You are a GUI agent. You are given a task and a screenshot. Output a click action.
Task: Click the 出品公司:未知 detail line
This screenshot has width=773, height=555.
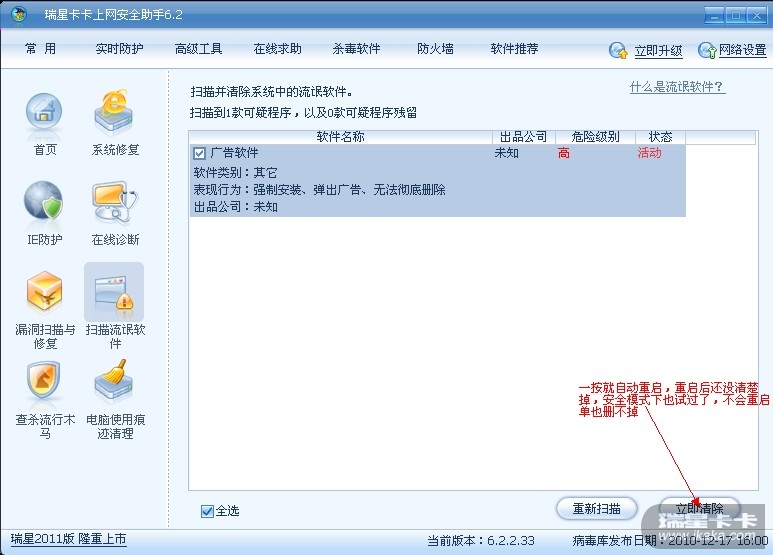(x=235, y=207)
